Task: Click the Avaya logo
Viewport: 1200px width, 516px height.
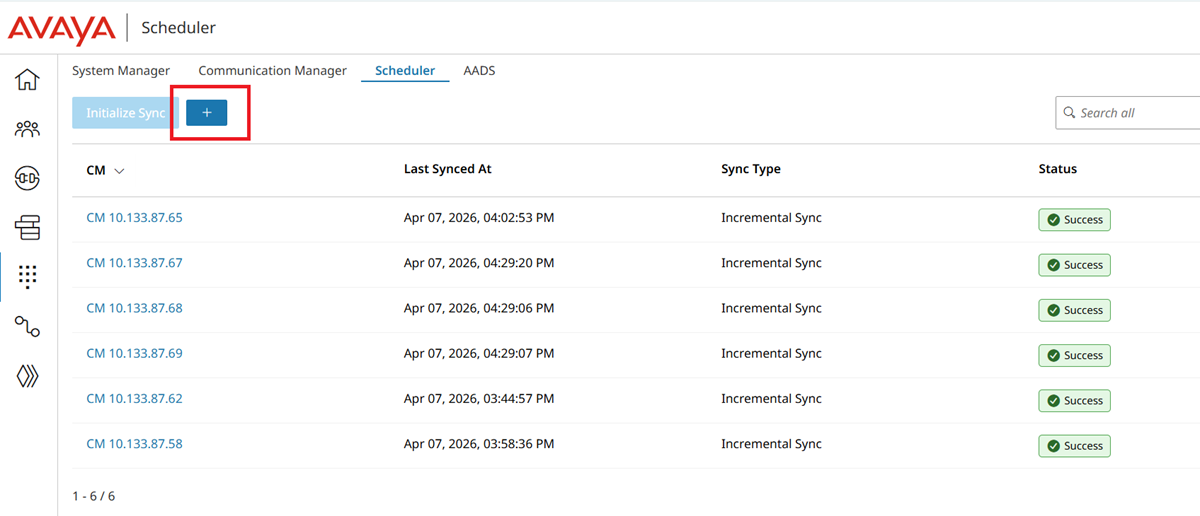Action: [62, 28]
